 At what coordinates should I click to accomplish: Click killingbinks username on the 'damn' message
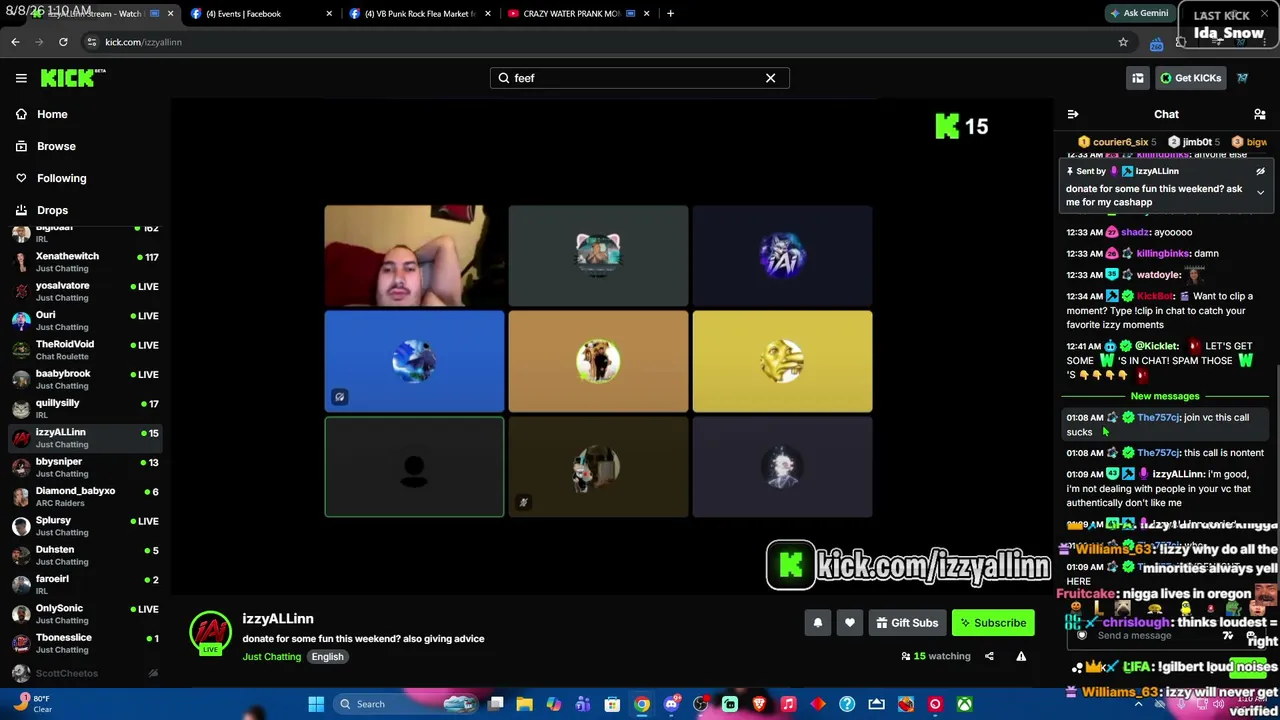[1163, 254]
